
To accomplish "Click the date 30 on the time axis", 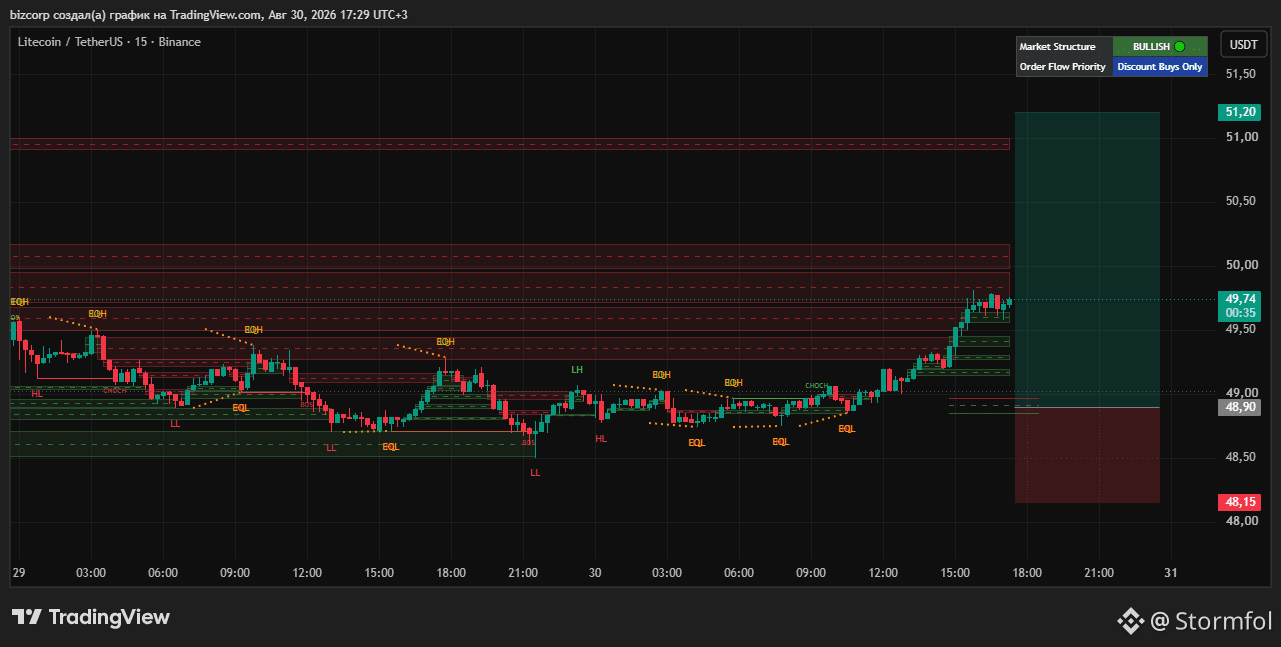I will (595, 573).
